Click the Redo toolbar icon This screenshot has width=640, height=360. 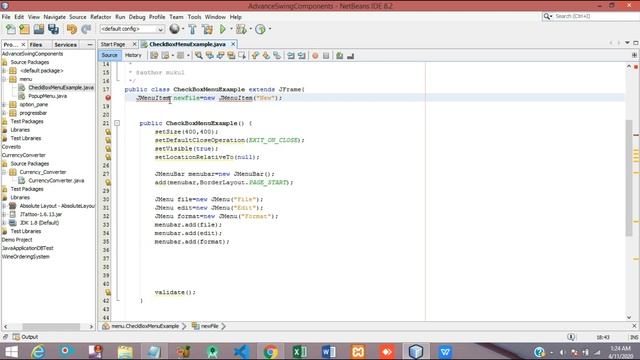pyautogui.click(x=86, y=29)
